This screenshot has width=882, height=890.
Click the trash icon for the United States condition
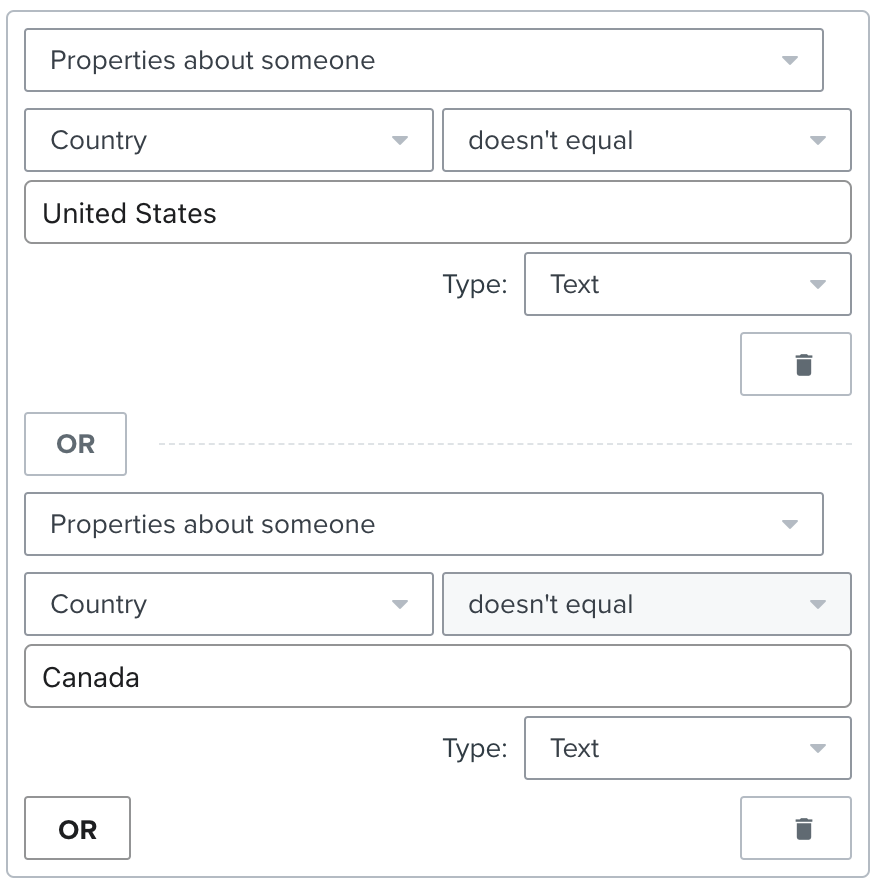coord(795,364)
